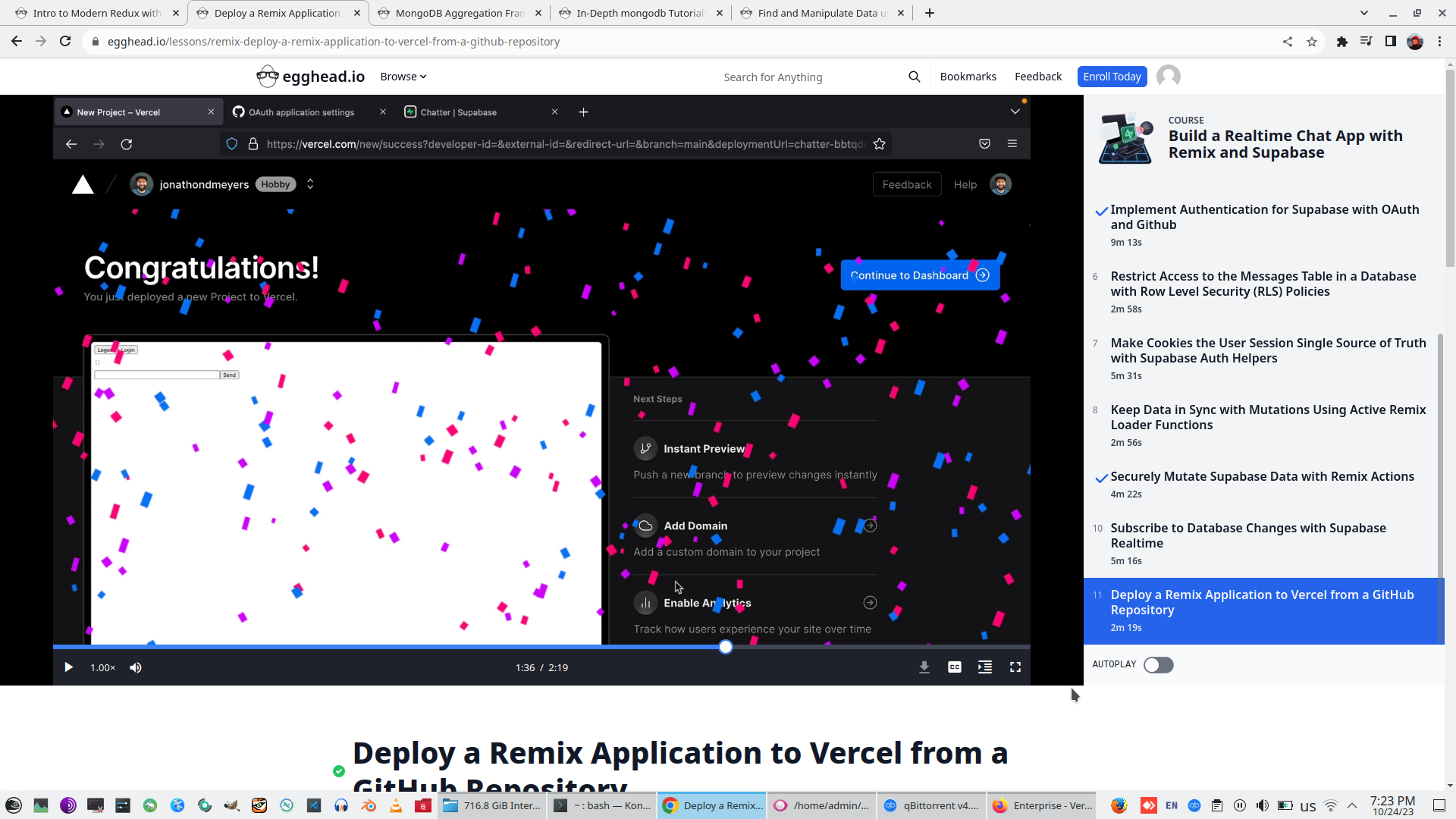
Task: Click the search magnifier icon
Action: click(914, 77)
